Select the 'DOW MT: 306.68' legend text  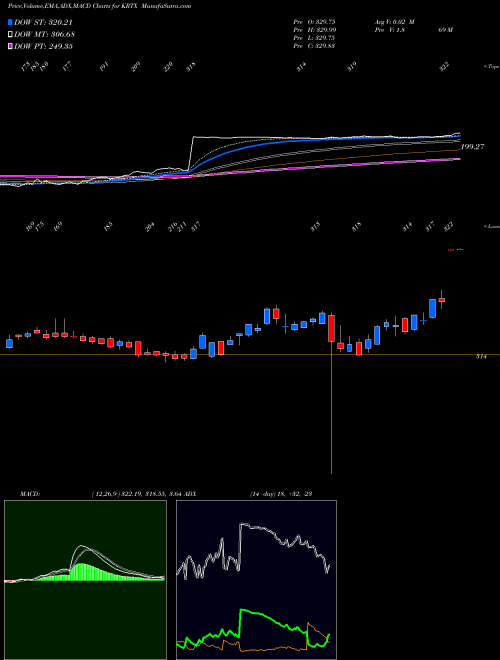pyautogui.click(x=44, y=35)
